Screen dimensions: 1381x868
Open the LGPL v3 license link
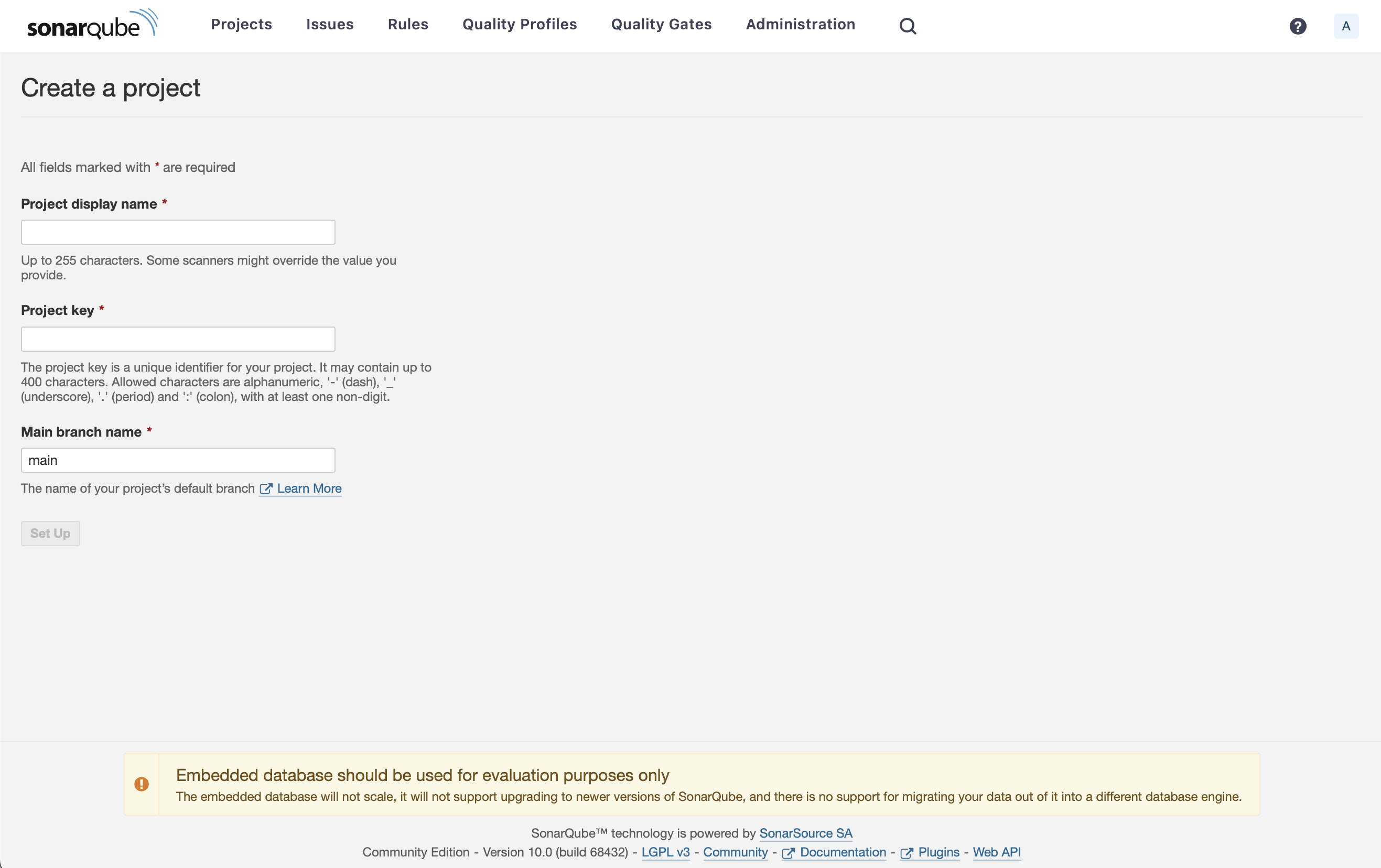click(665, 853)
